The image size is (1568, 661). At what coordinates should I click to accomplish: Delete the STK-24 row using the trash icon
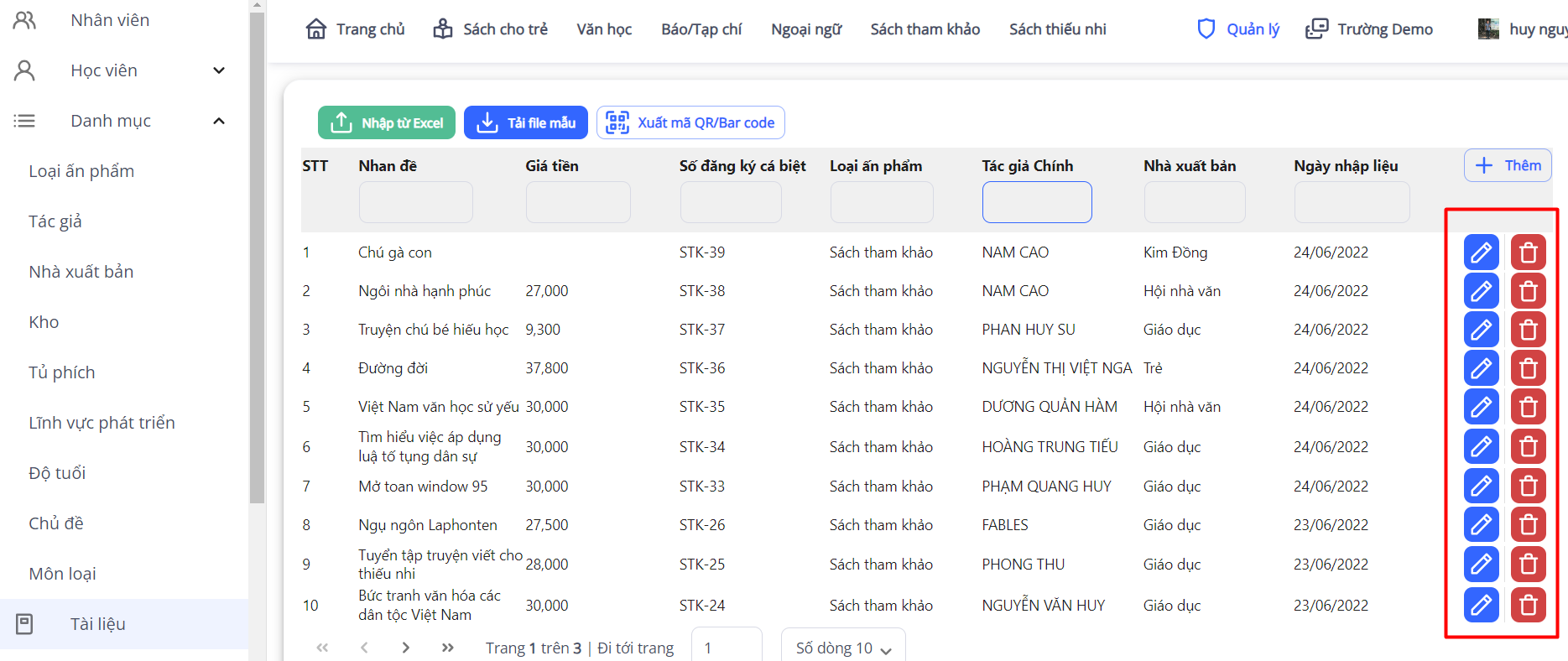[1528, 605]
